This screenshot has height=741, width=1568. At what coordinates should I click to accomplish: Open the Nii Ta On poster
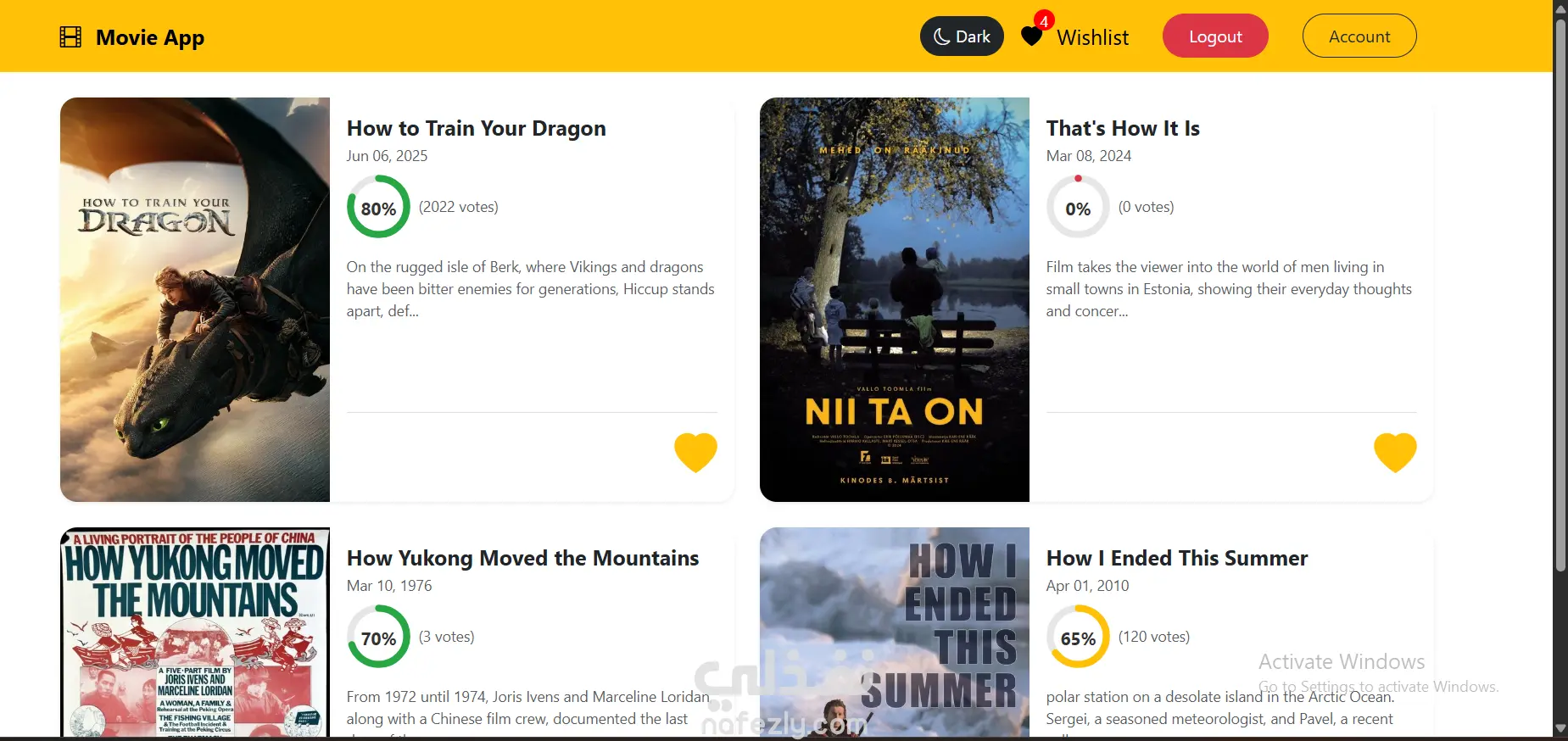pos(894,299)
